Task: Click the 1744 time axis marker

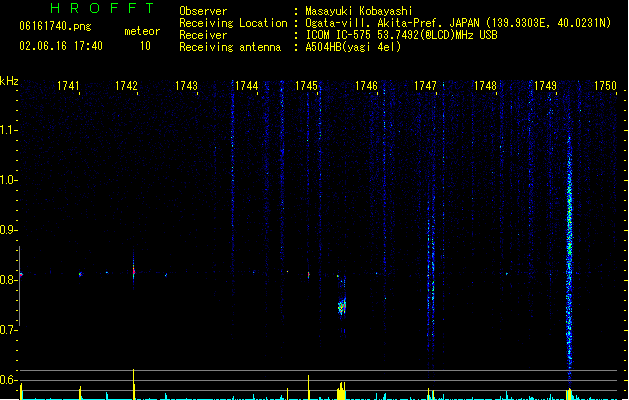Action: click(x=246, y=86)
